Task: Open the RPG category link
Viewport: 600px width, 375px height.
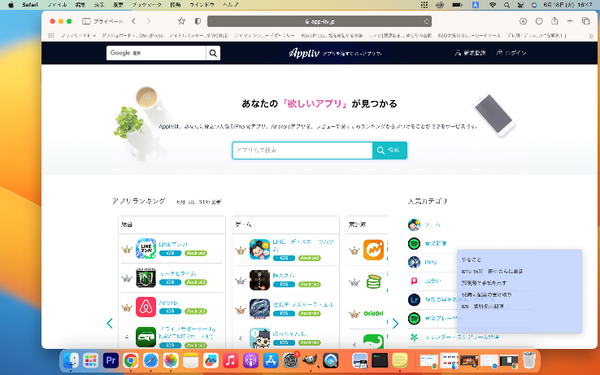Action: pos(430,262)
